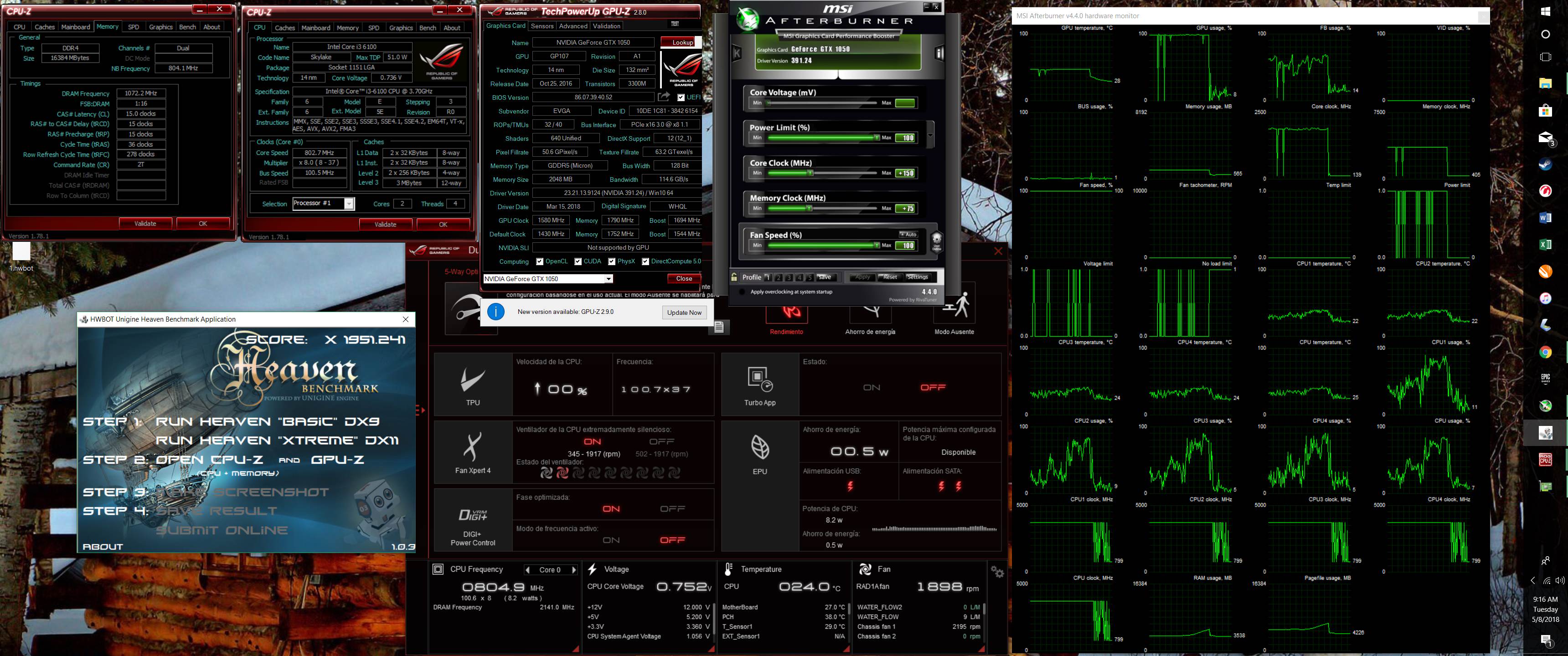Open the Bench tab in the CPU CPU-Z window
The height and width of the screenshot is (656, 1568).
click(427, 28)
